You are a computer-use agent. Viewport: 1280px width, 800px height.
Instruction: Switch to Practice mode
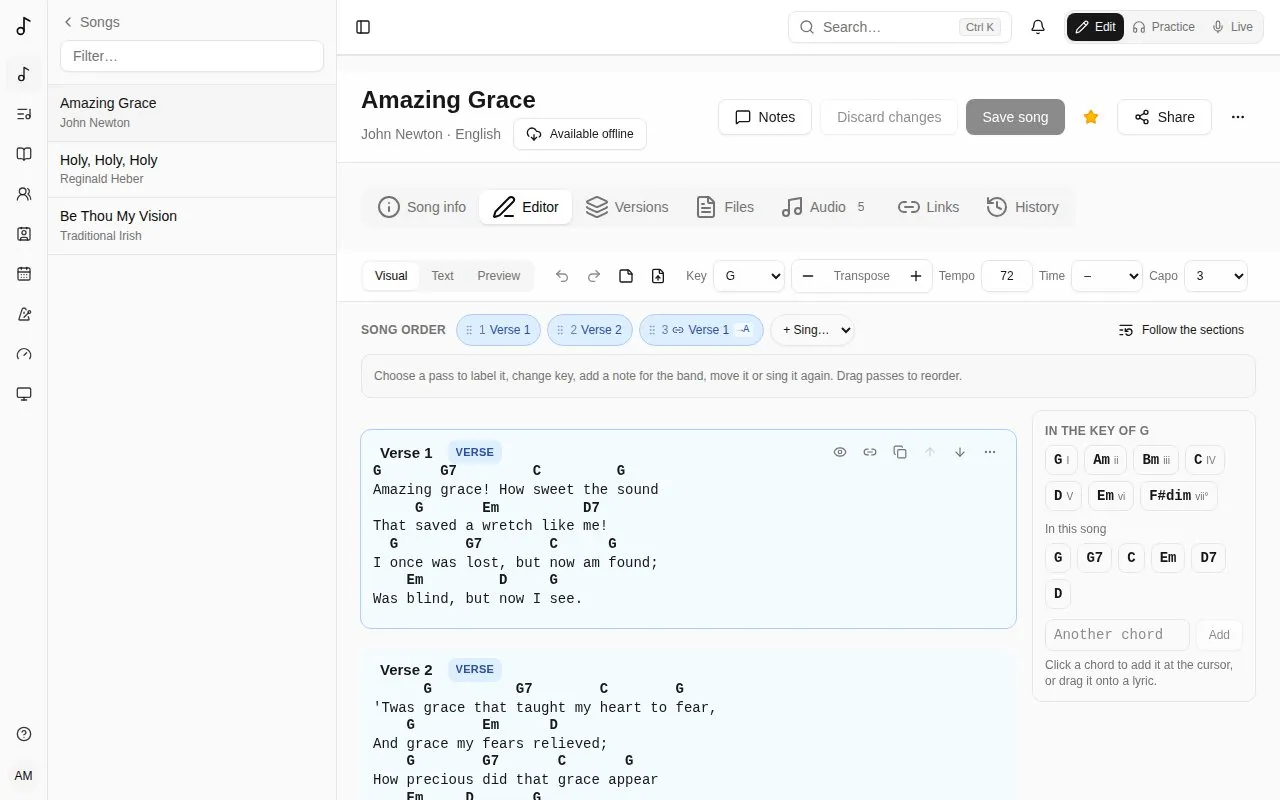(x=1163, y=27)
